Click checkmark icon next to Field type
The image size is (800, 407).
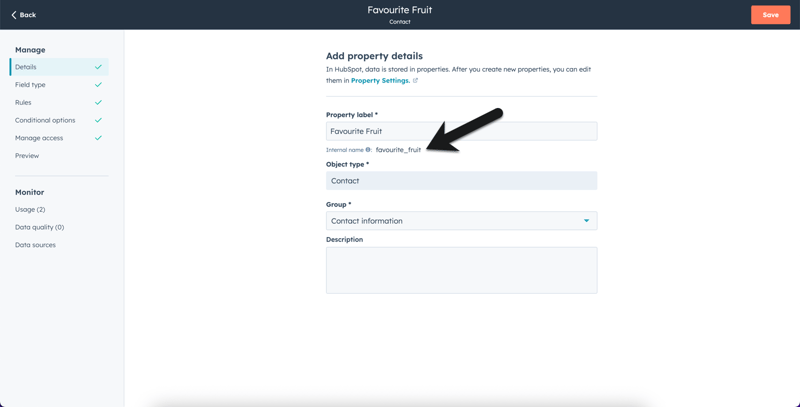[98, 85]
